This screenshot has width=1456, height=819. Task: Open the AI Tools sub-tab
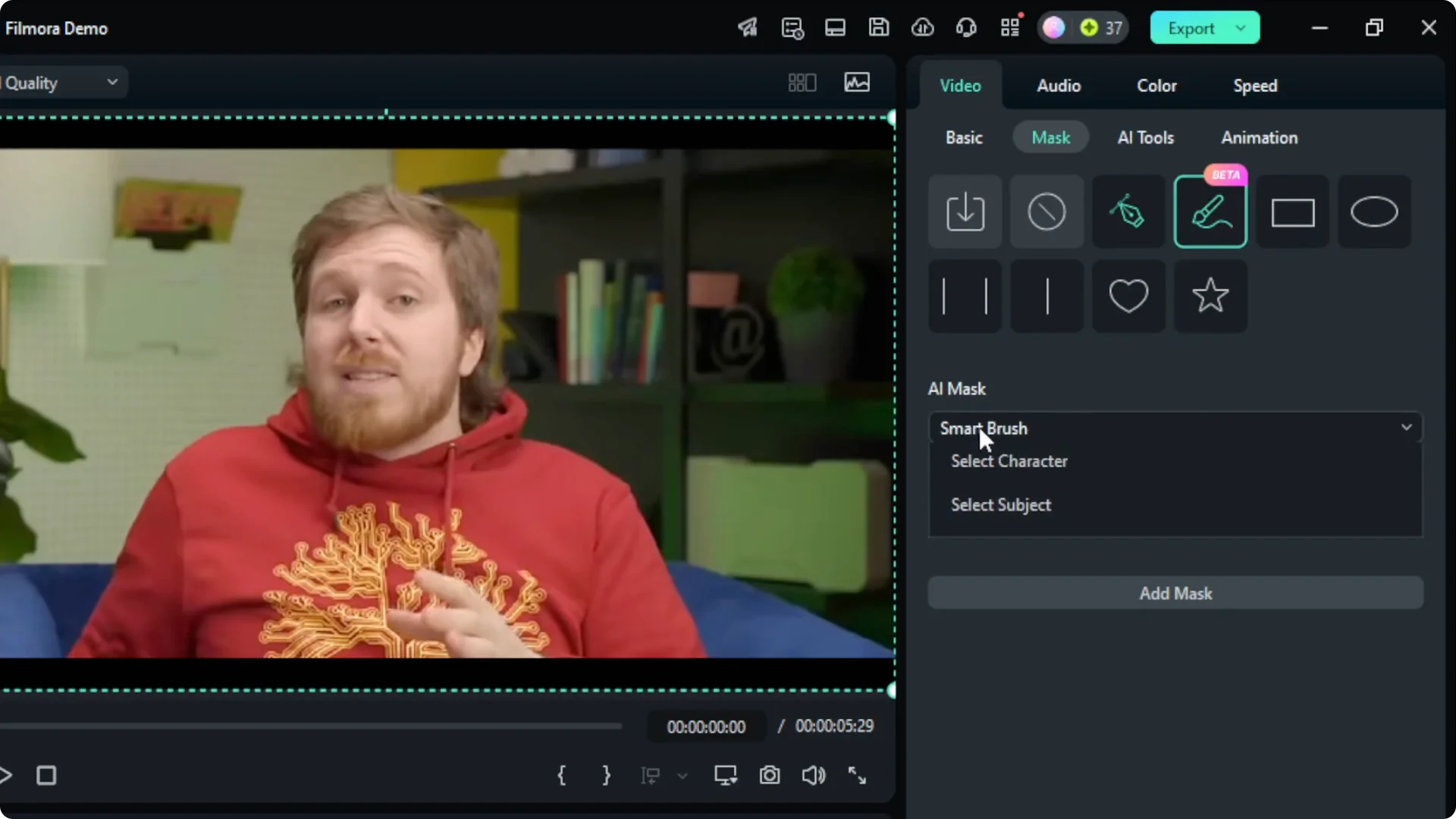tap(1145, 137)
